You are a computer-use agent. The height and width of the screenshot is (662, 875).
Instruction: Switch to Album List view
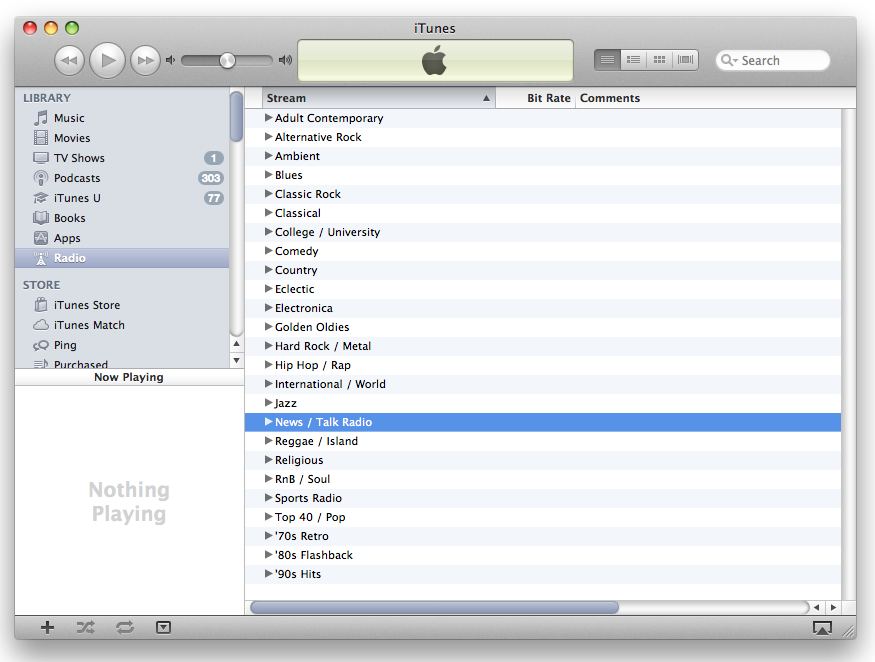[x=633, y=60]
